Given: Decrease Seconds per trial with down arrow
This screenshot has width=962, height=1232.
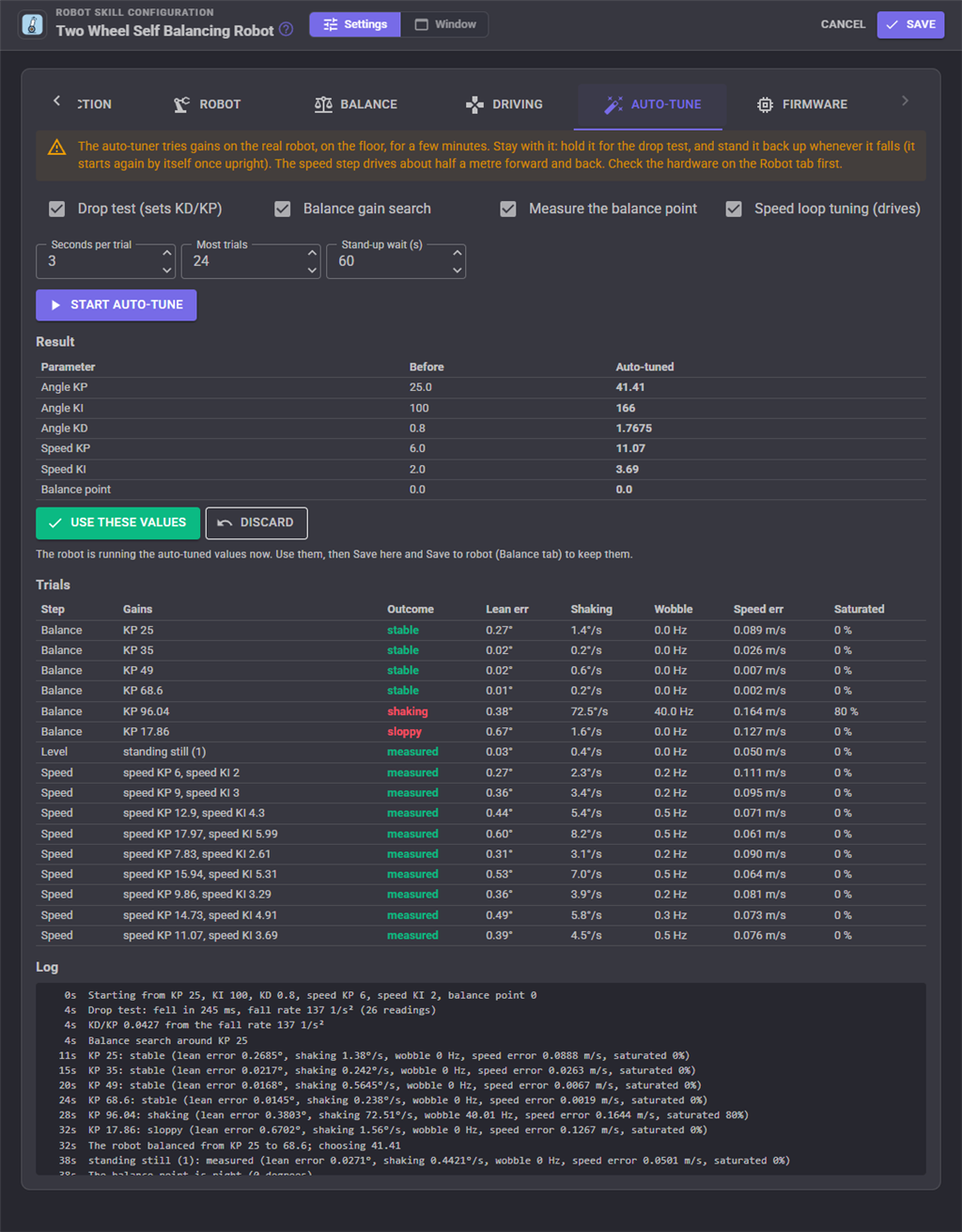Looking at the screenshot, I should click(167, 270).
